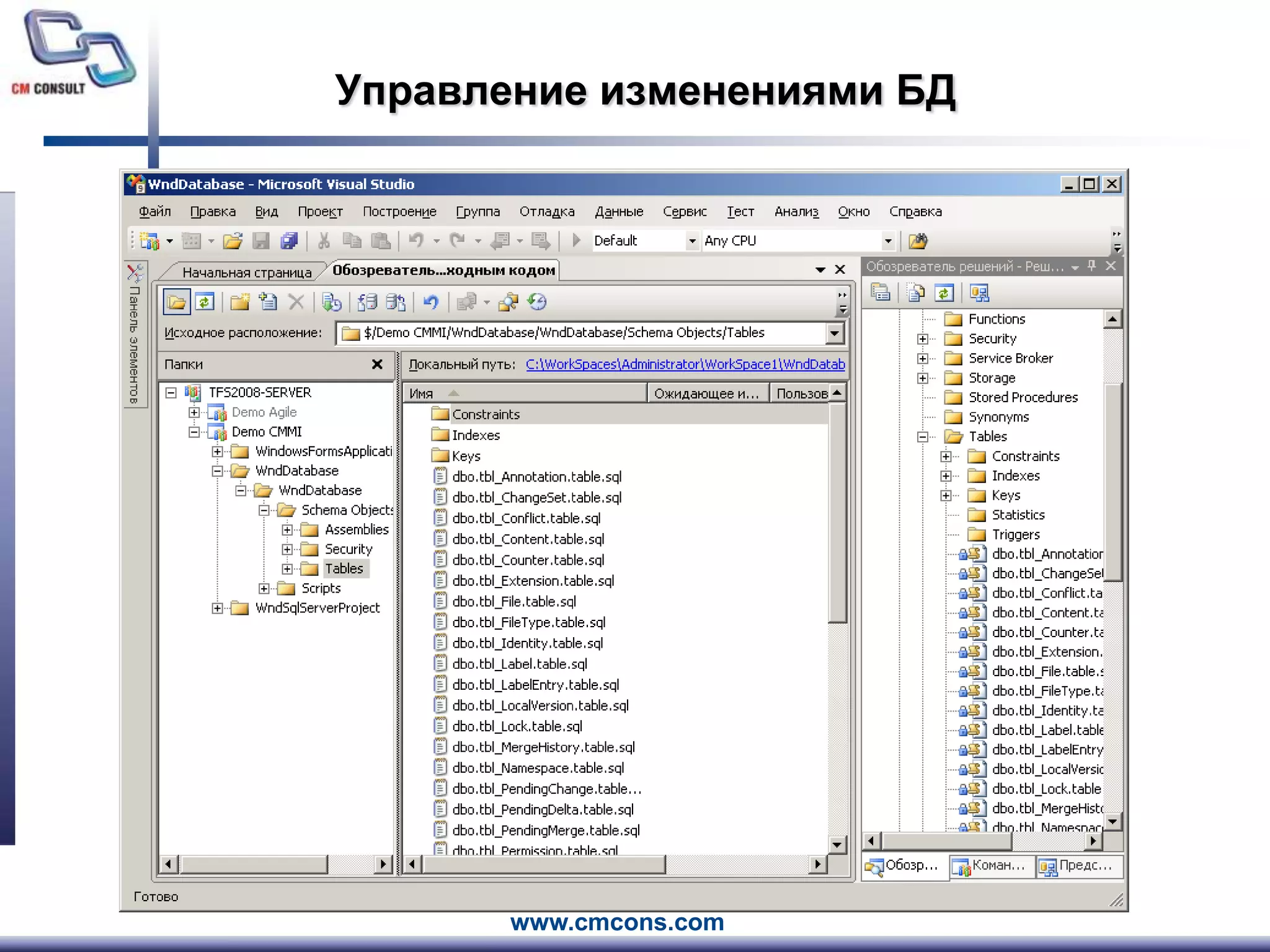
Task: Click the Undo Pending Changes icon
Action: (430, 302)
